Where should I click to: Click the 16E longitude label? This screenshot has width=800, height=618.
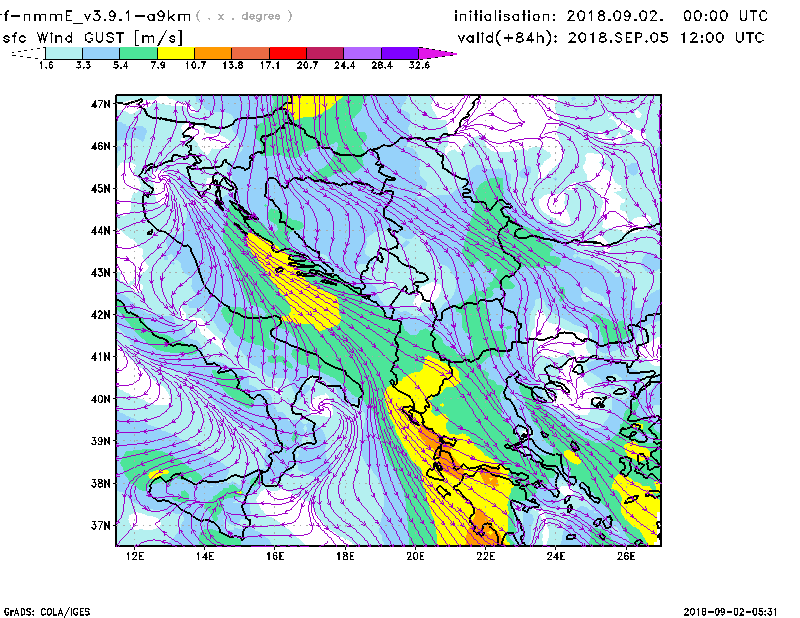coord(275,556)
